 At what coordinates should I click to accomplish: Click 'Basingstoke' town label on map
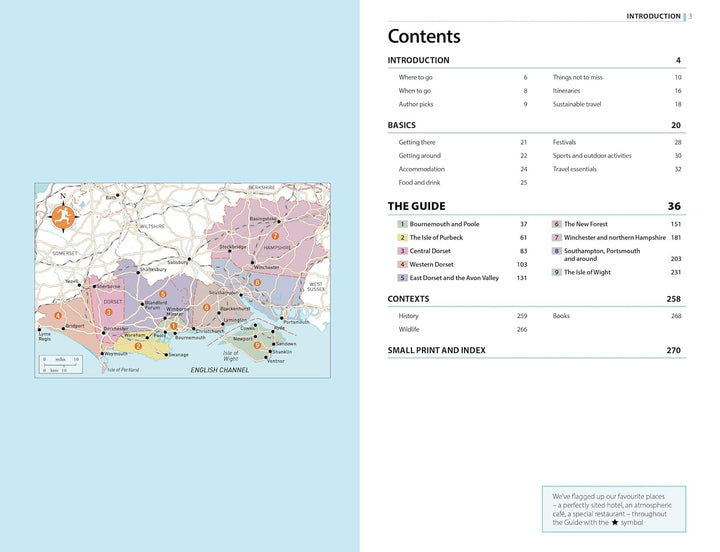point(263,219)
